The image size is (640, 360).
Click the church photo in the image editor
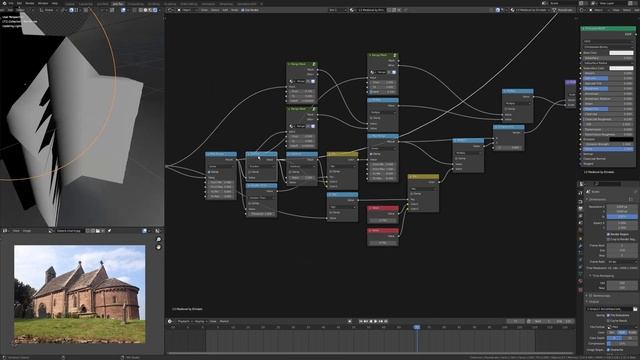(80, 294)
